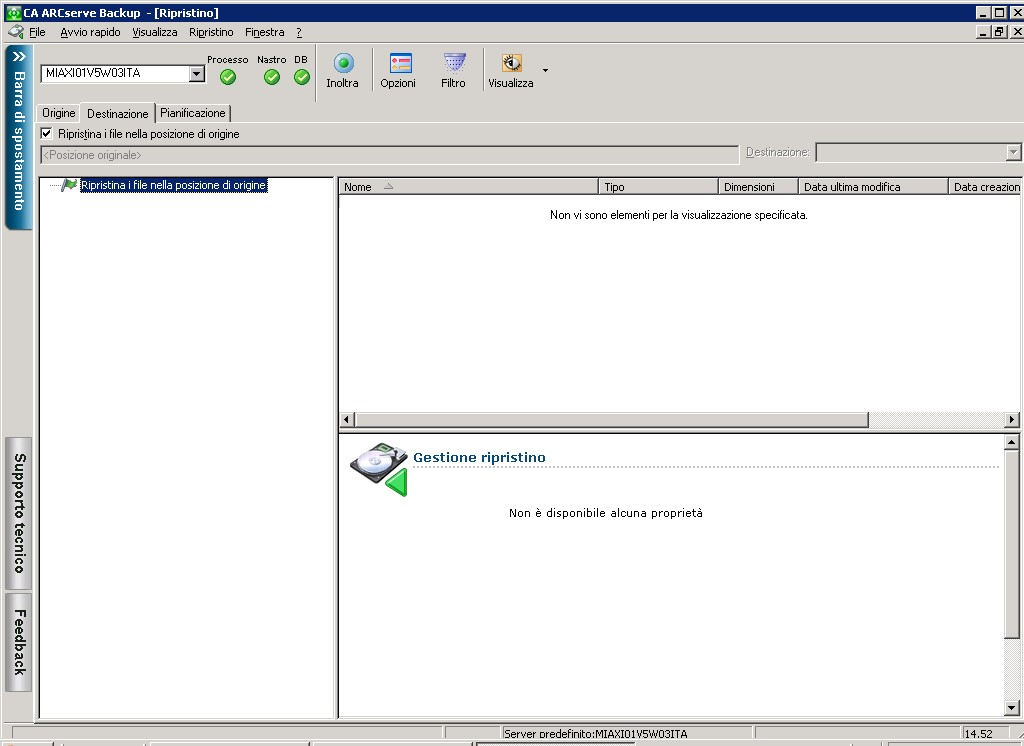Open the Opzioni toolbar icon
This screenshot has width=1024, height=746.
click(399, 64)
